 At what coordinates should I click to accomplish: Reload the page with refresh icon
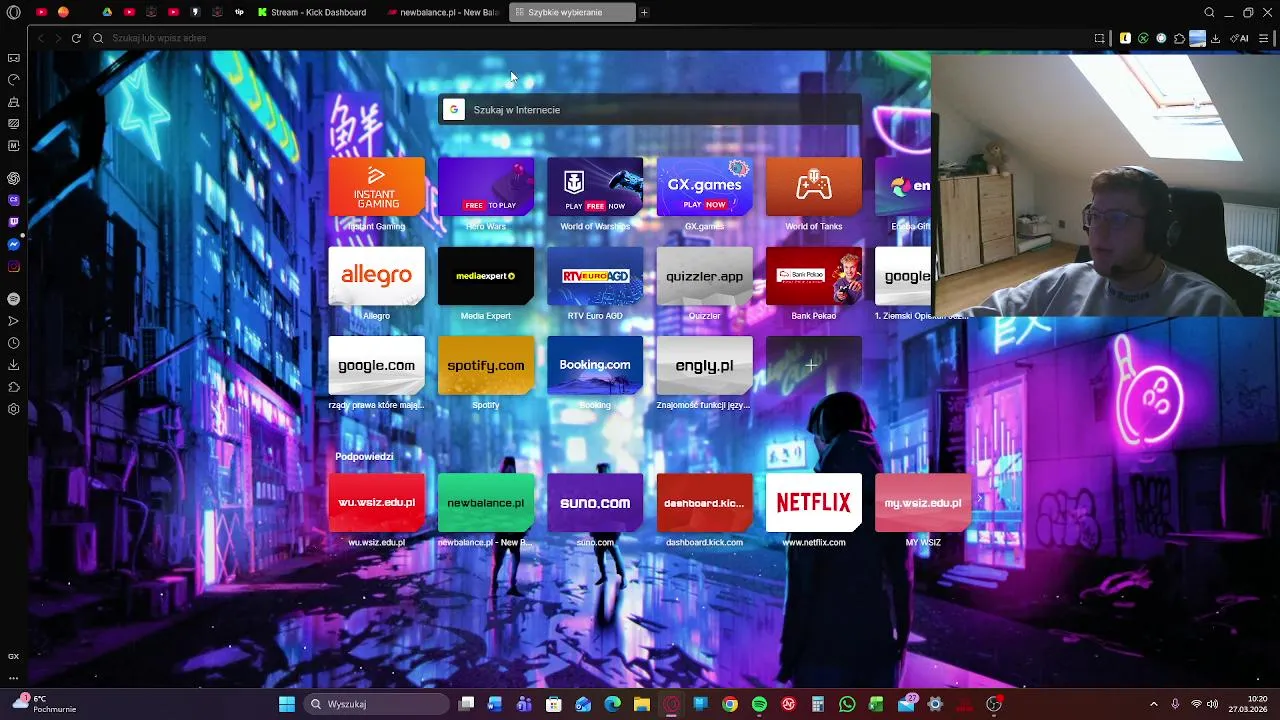click(76, 38)
